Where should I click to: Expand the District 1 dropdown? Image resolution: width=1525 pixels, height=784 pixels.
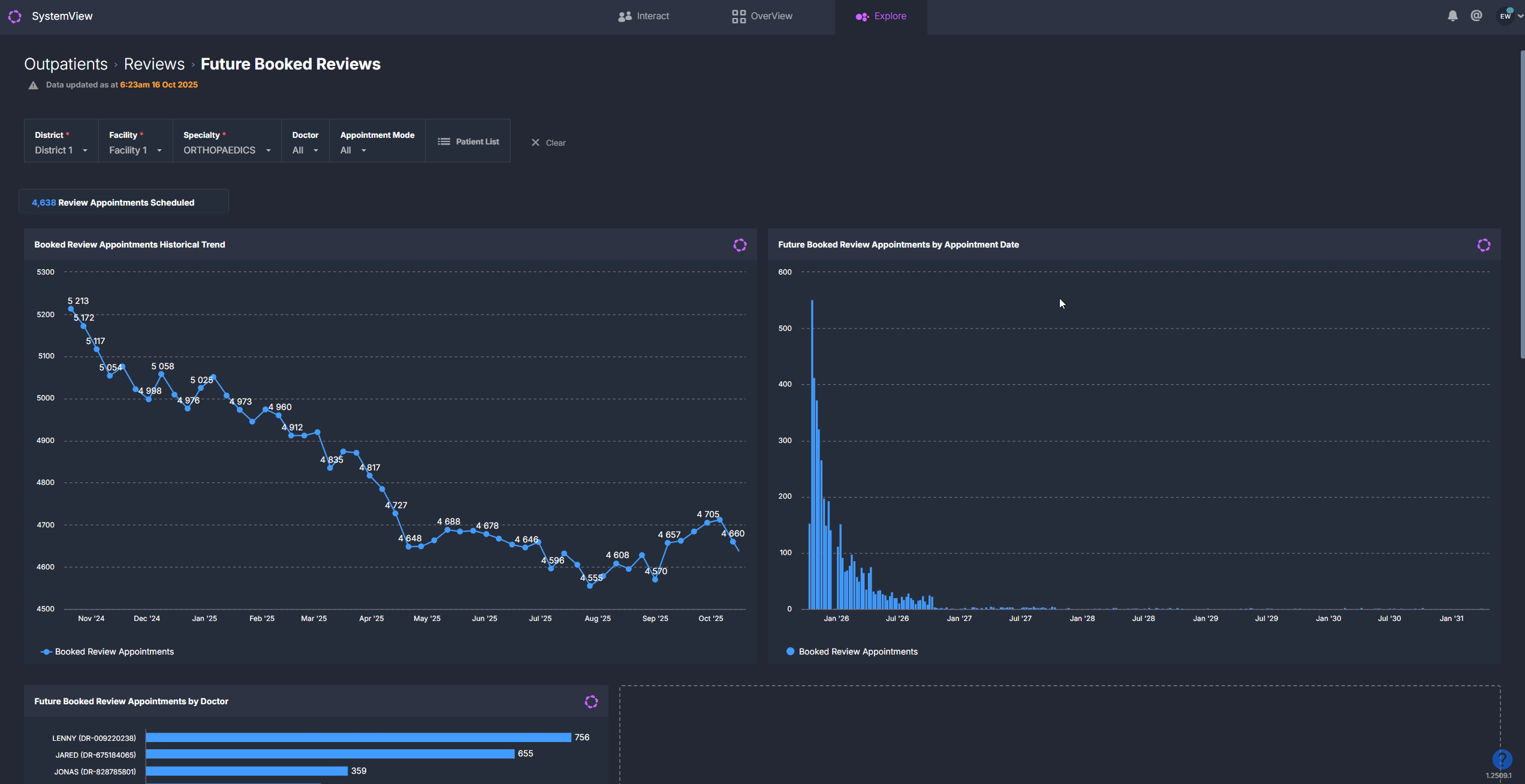61,150
